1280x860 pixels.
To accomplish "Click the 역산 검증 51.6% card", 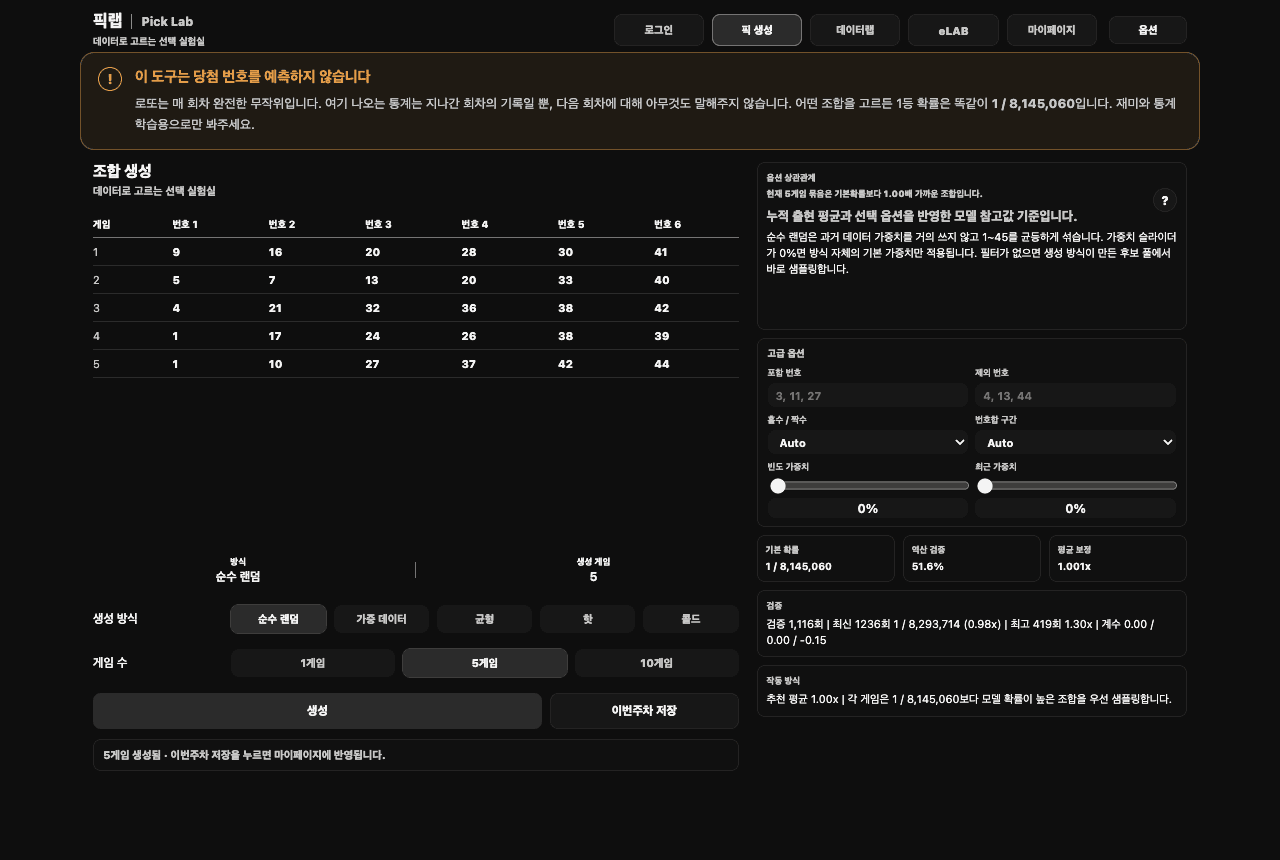I will 972,558.
